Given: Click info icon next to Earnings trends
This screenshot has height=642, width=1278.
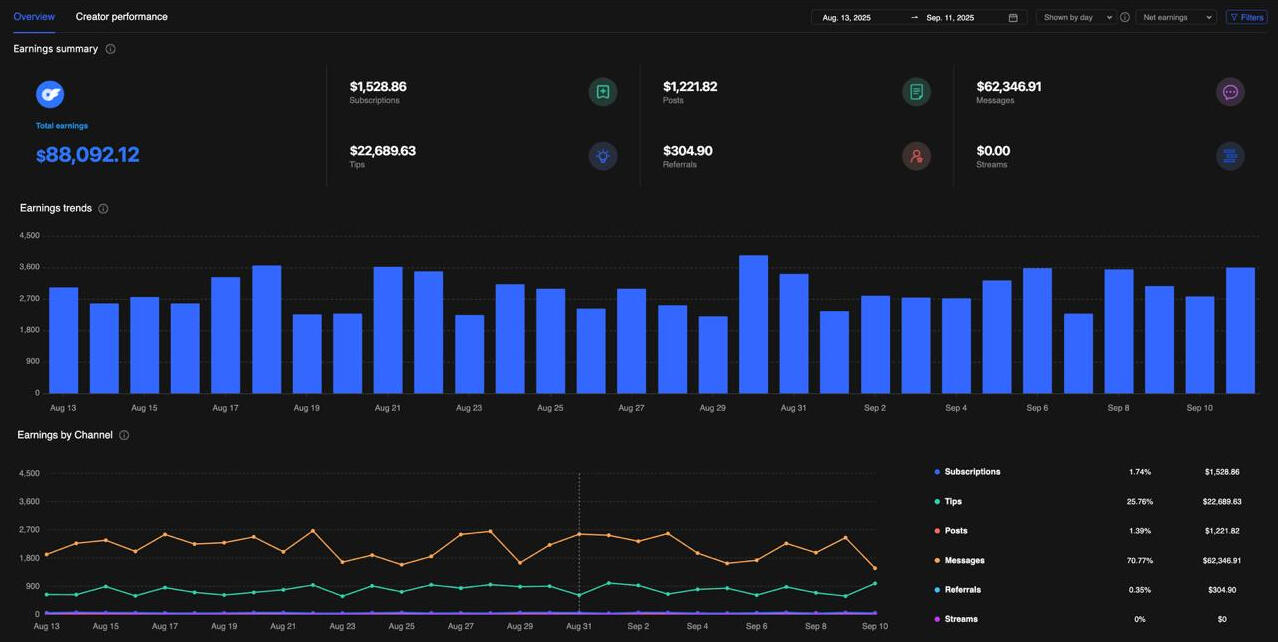Looking at the screenshot, I should click(x=103, y=209).
